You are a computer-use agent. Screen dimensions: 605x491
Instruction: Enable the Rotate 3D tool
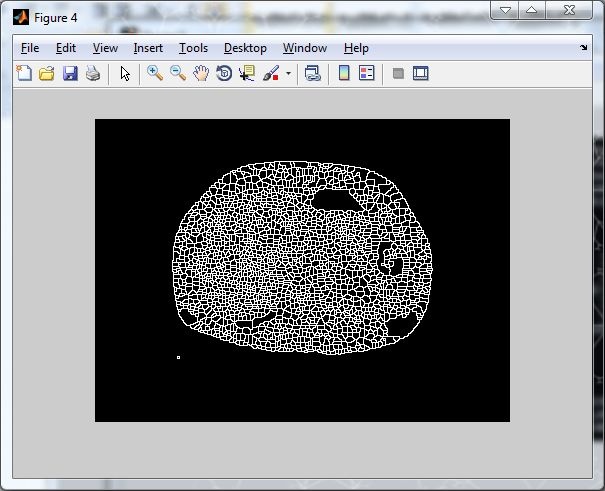(224, 73)
